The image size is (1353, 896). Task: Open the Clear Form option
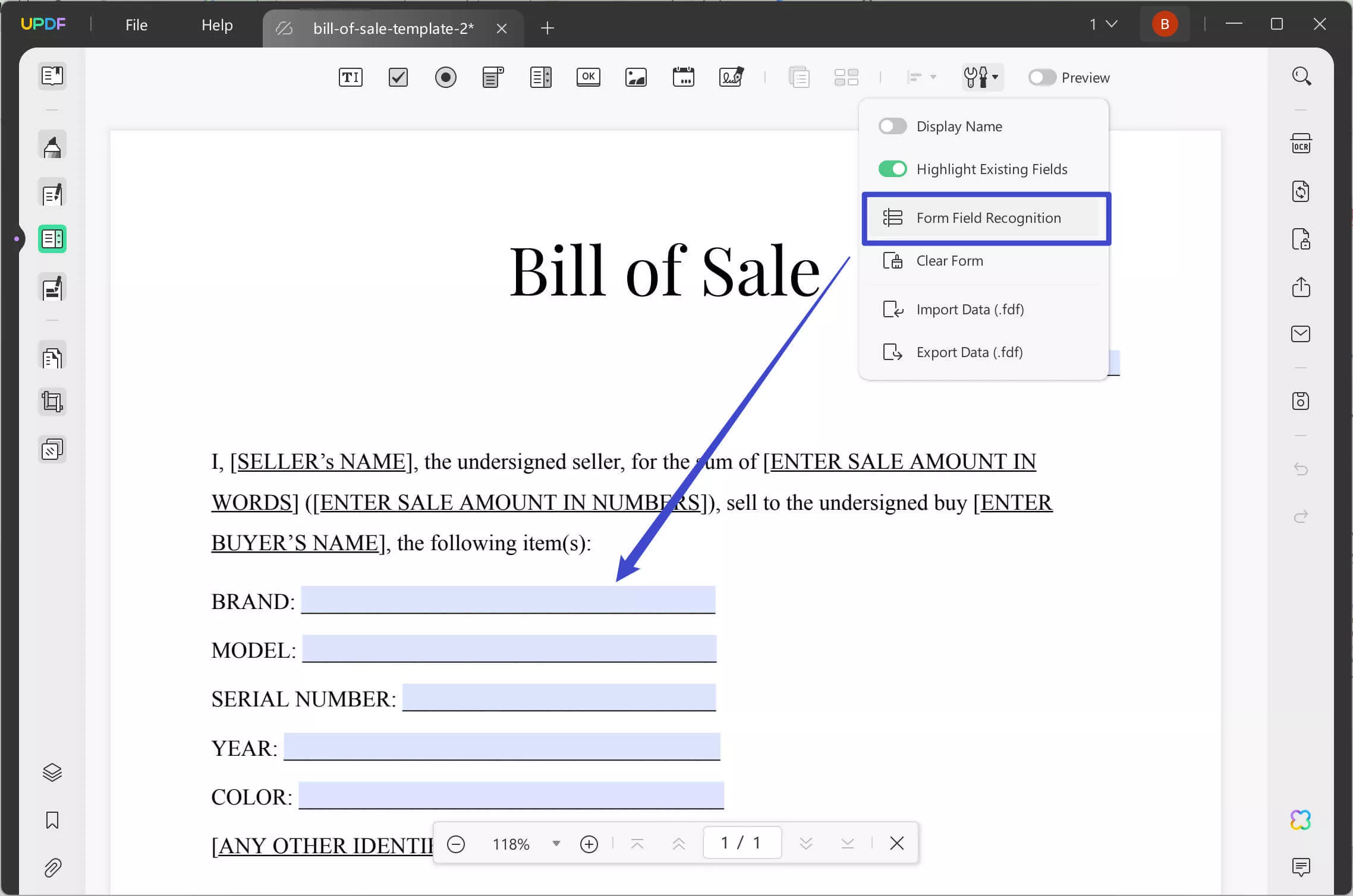coord(950,261)
